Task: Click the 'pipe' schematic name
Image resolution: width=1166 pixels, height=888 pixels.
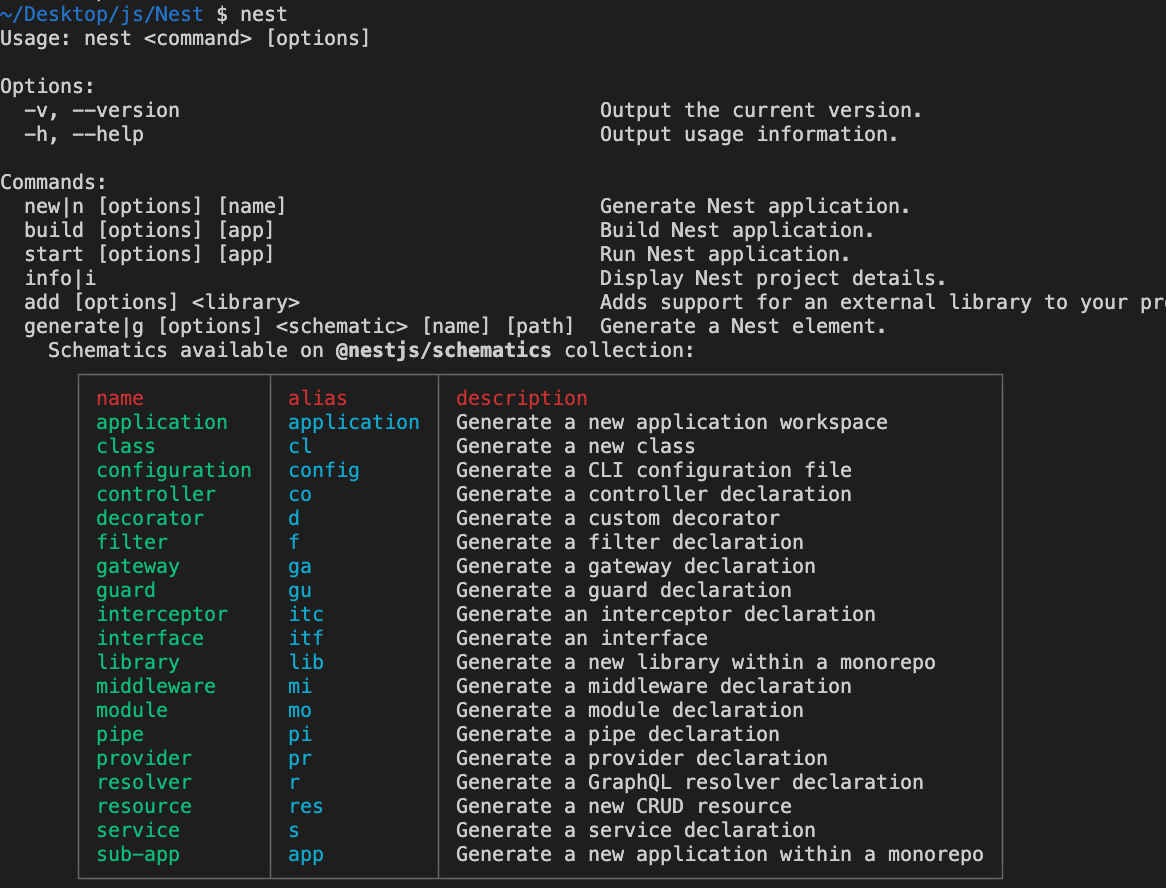Action: coord(120,734)
